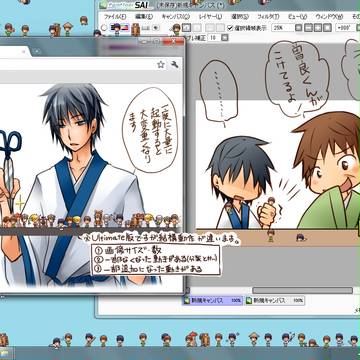
Task: Open the ファイル(F) menu in SAI
Action: (115, 16)
